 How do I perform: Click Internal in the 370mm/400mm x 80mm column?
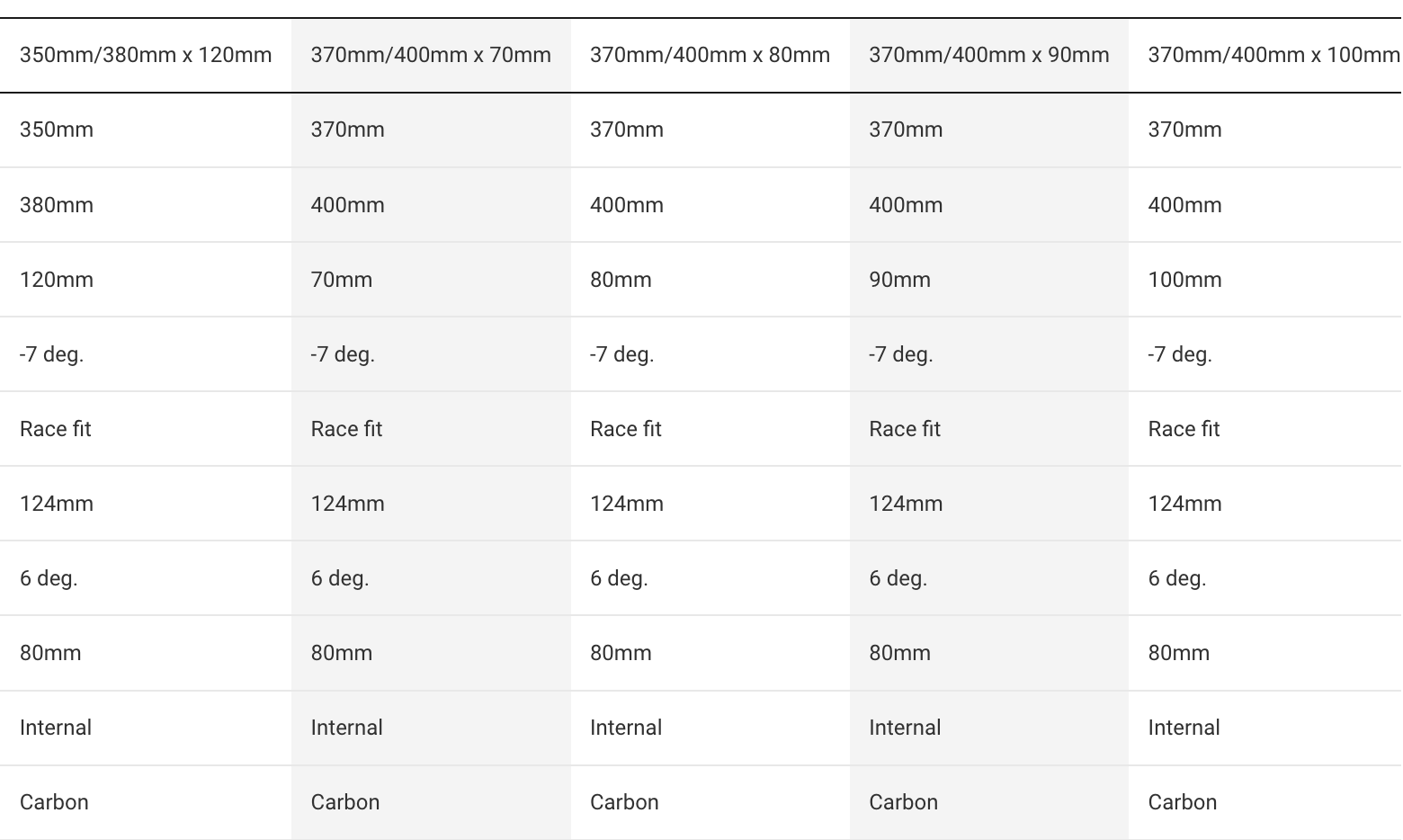tap(626, 728)
